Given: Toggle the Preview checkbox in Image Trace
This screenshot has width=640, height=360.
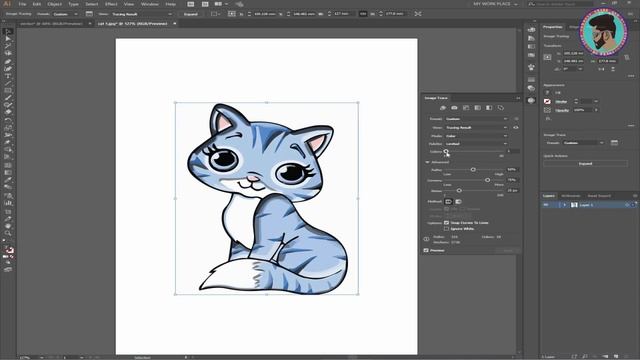Looking at the screenshot, I should 426,250.
